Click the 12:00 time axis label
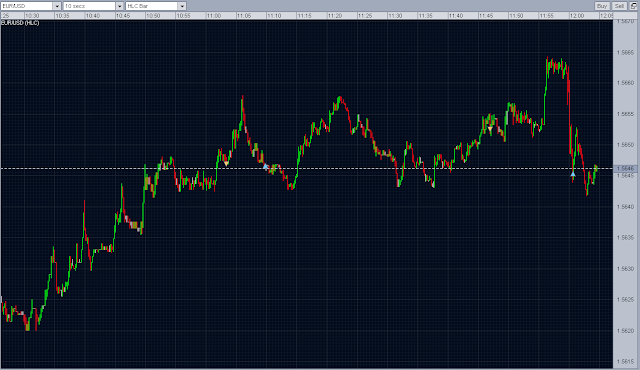 pyautogui.click(x=577, y=16)
